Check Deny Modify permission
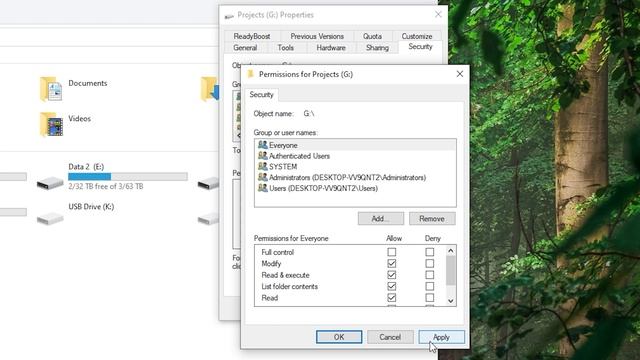Viewport: 640px width, 360px height. [x=429, y=263]
